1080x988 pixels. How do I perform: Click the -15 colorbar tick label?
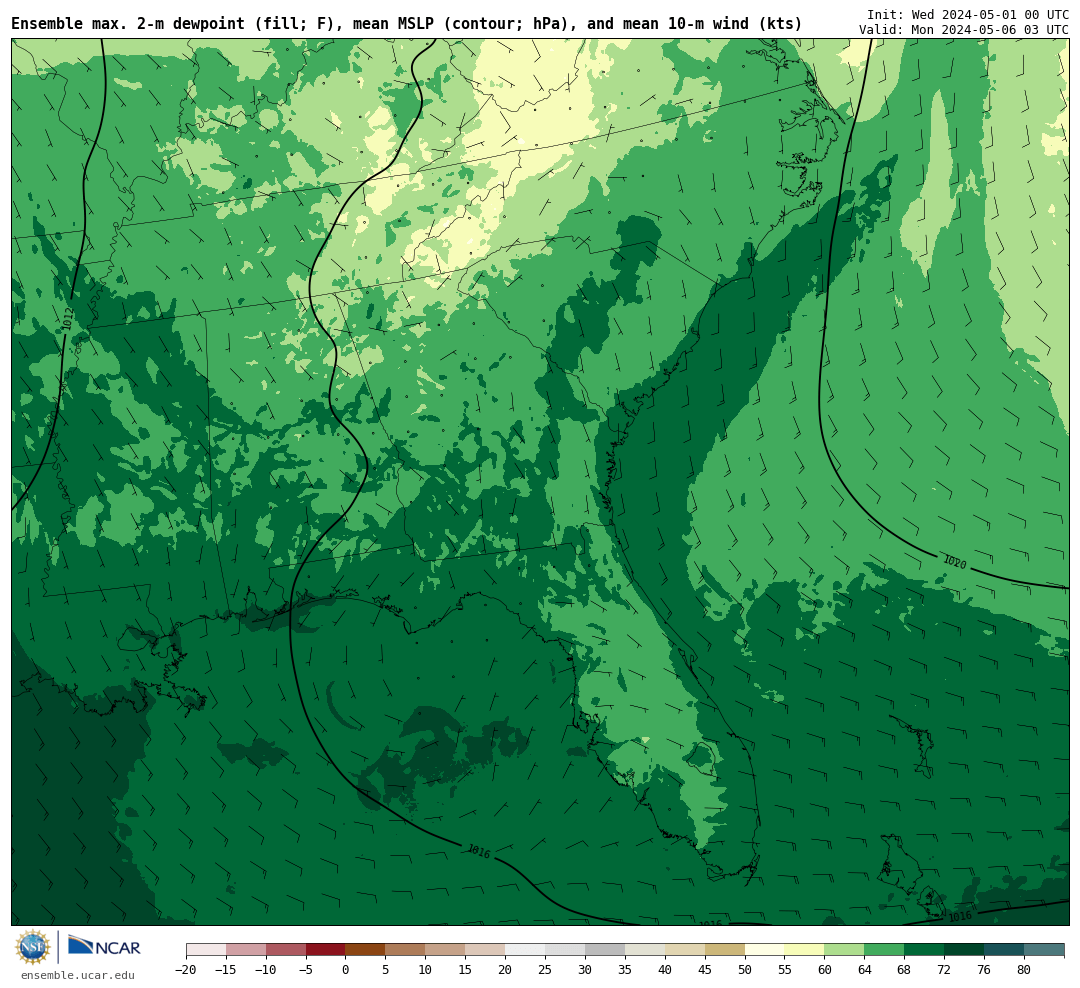click(226, 969)
